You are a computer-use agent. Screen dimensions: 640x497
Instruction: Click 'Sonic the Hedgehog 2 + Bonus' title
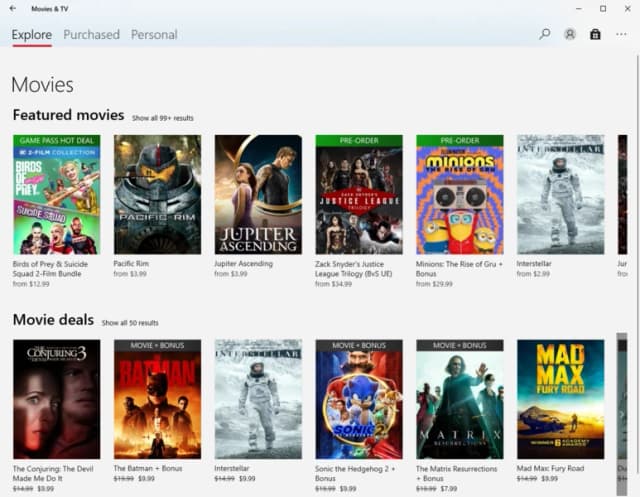tap(355, 474)
